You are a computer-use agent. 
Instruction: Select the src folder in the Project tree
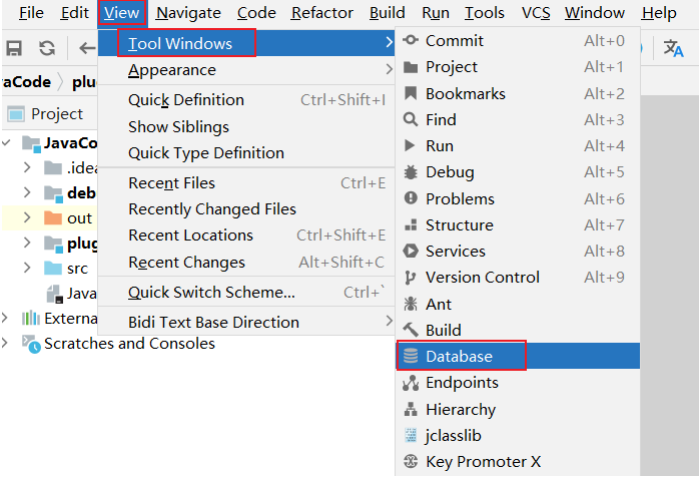coord(78,268)
